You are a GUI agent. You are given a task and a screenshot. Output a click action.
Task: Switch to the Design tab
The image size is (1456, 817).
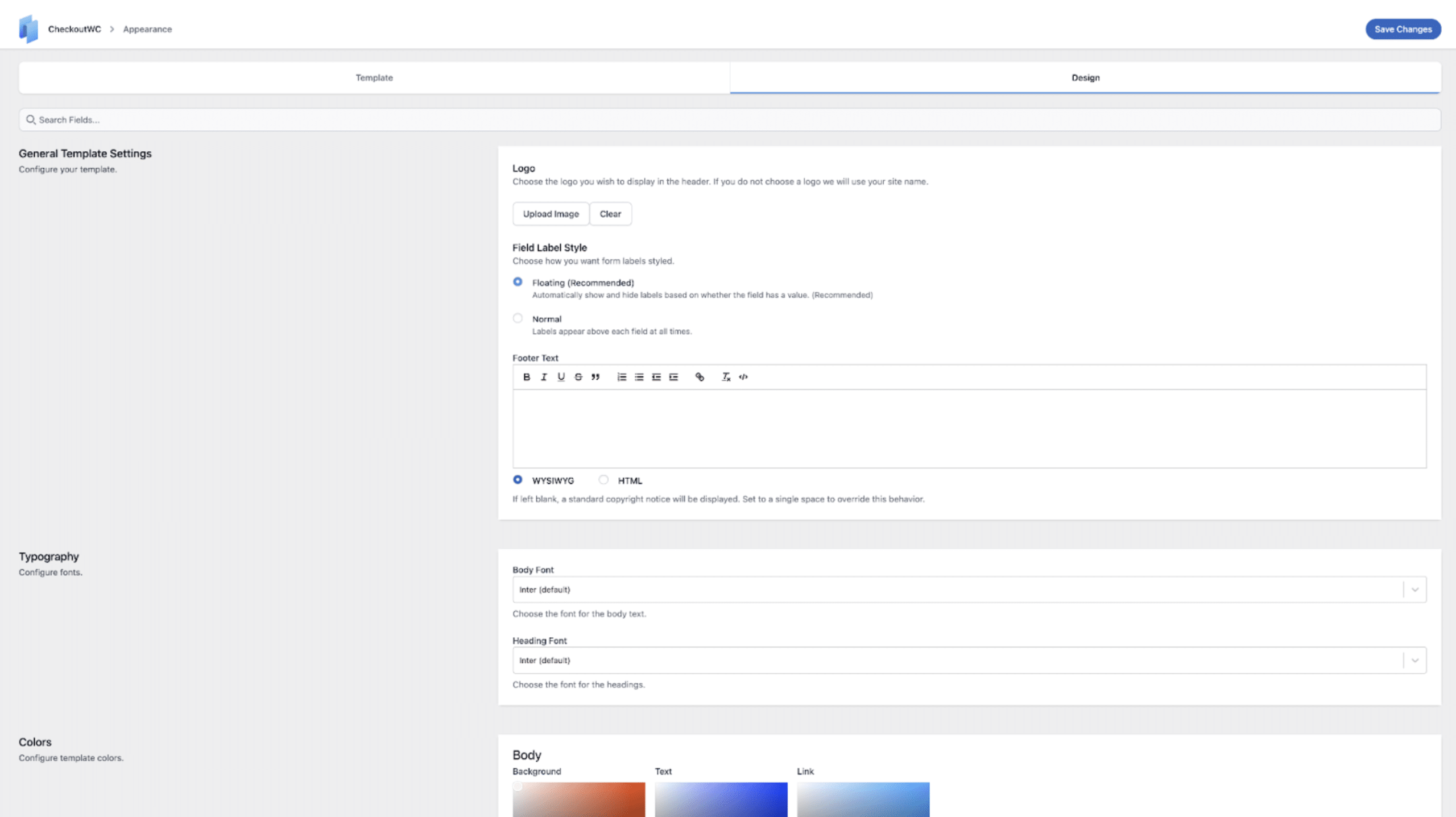(x=1085, y=78)
